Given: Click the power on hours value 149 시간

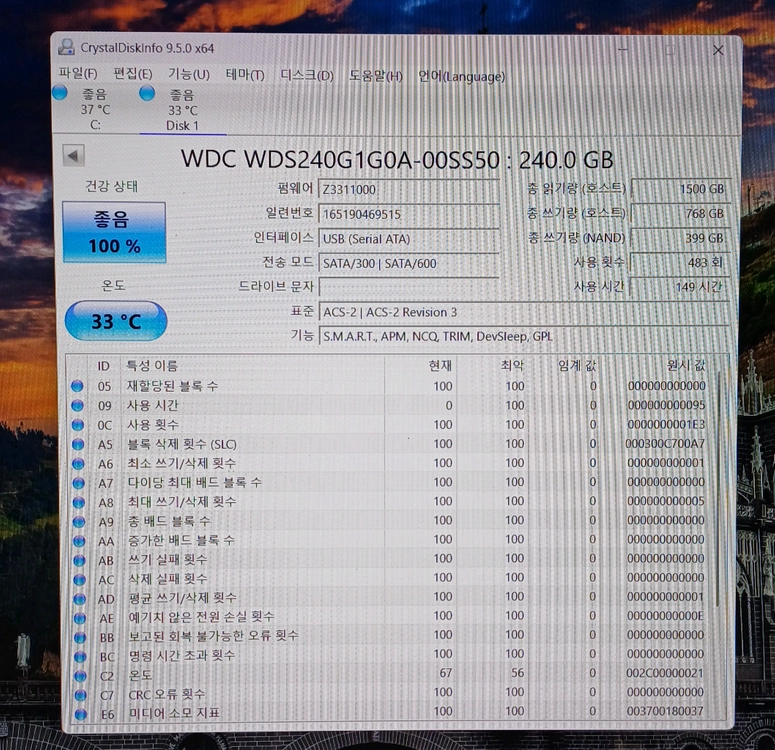Looking at the screenshot, I should [680, 286].
